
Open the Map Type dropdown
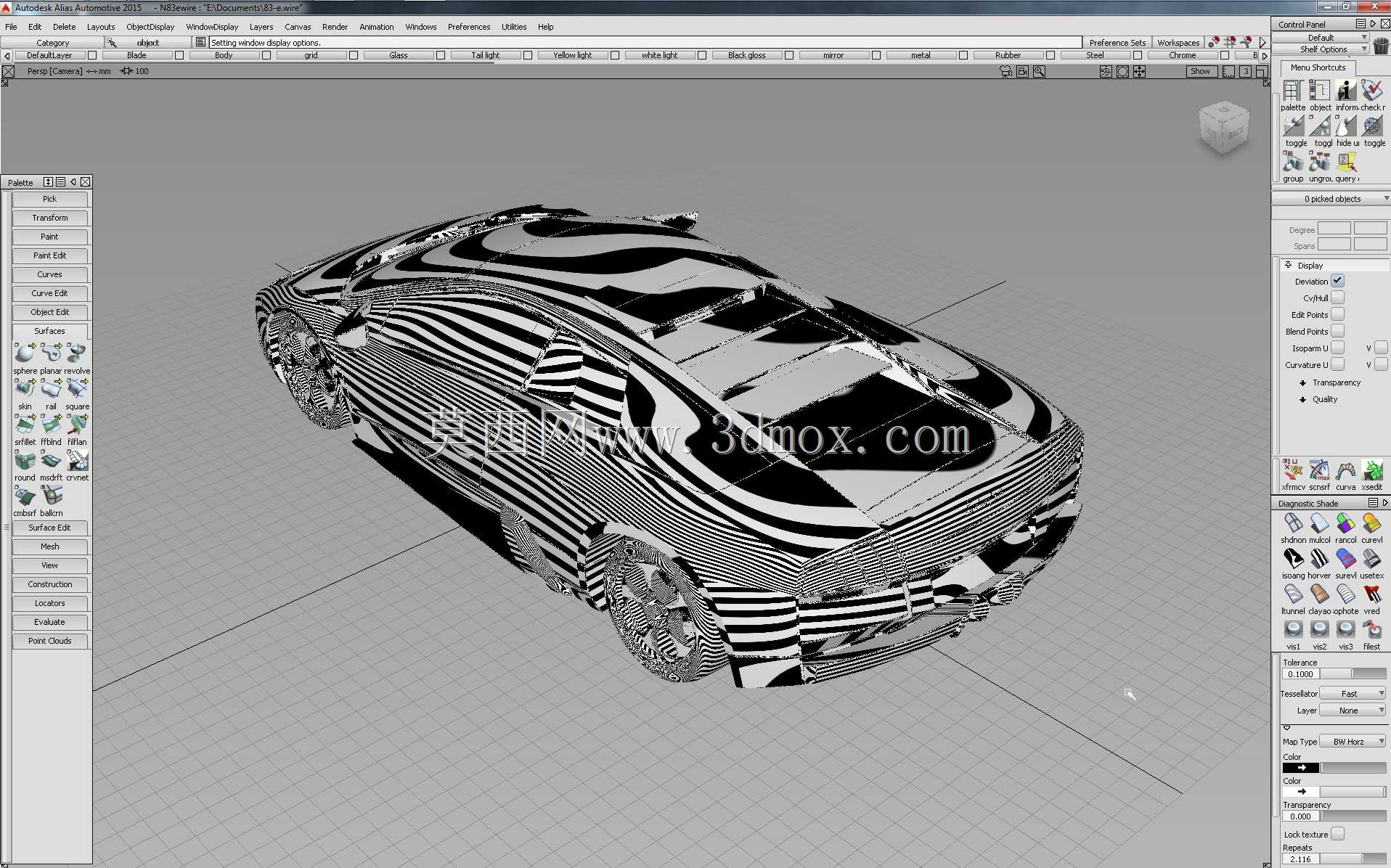[1353, 741]
